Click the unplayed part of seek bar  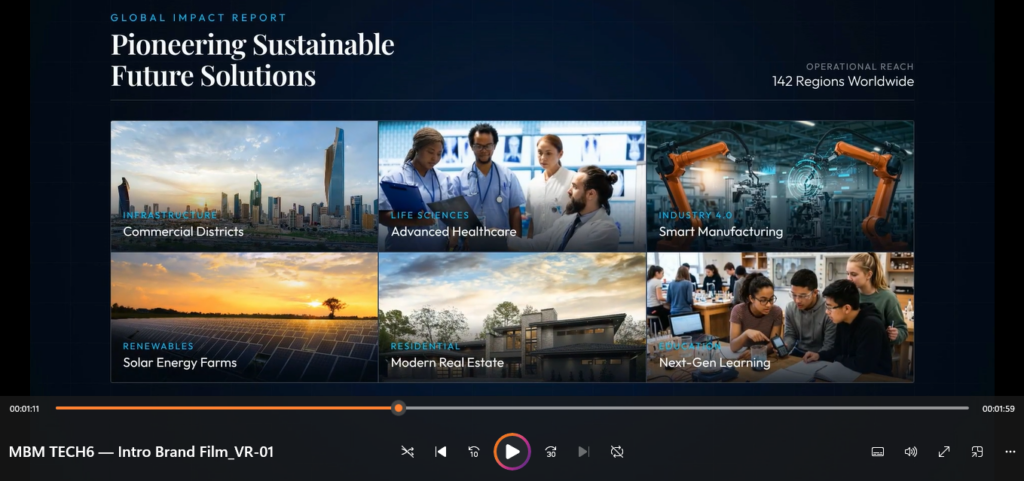tap(686, 409)
